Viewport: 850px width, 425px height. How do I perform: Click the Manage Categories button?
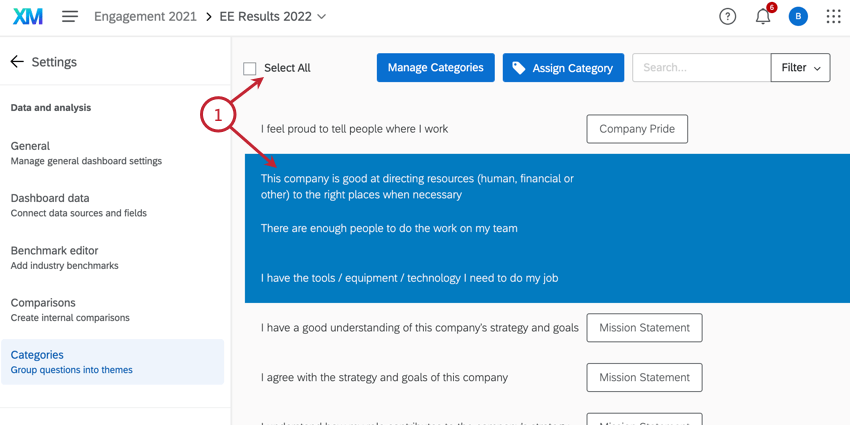click(x=435, y=68)
